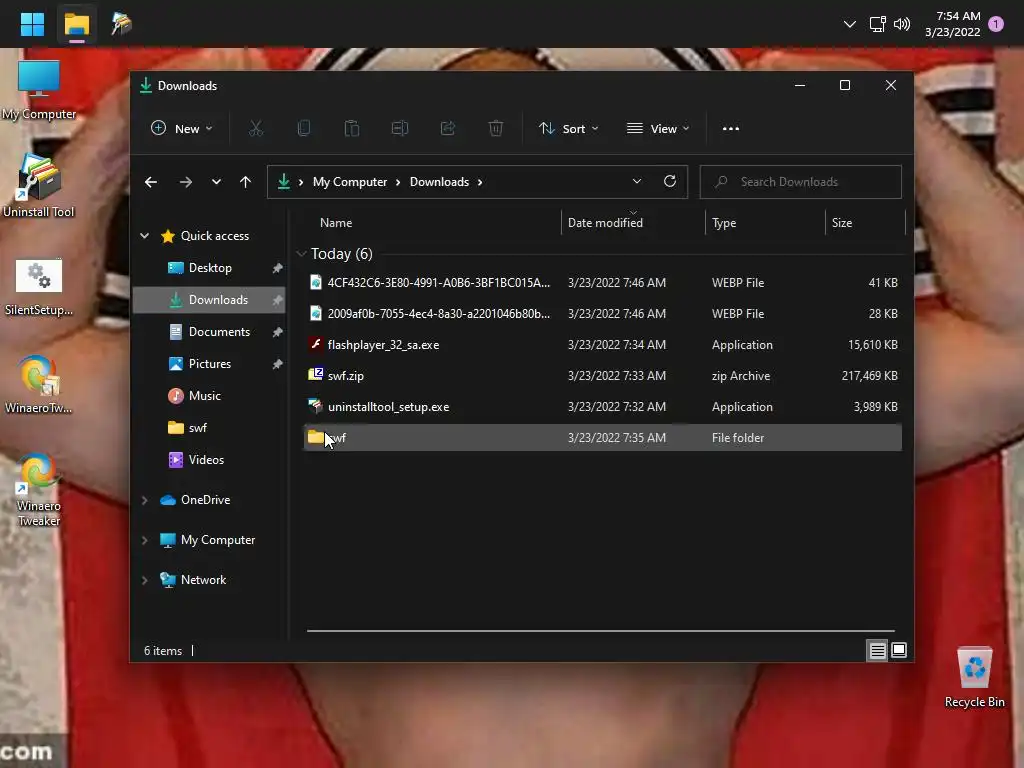The height and width of the screenshot is (768, 1024).
Task: Expand the OneDrive tree node
Action: (144, 500)
